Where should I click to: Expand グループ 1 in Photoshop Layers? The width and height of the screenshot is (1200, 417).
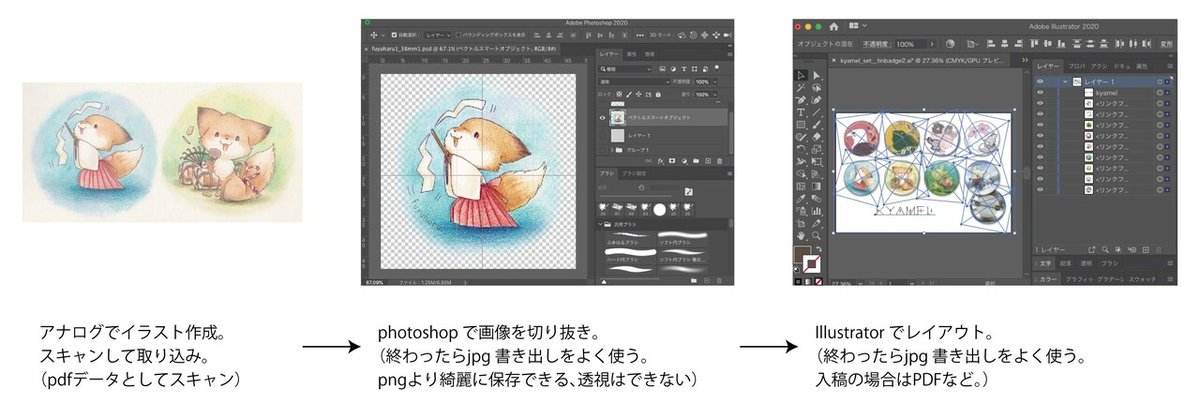(610, 150)
